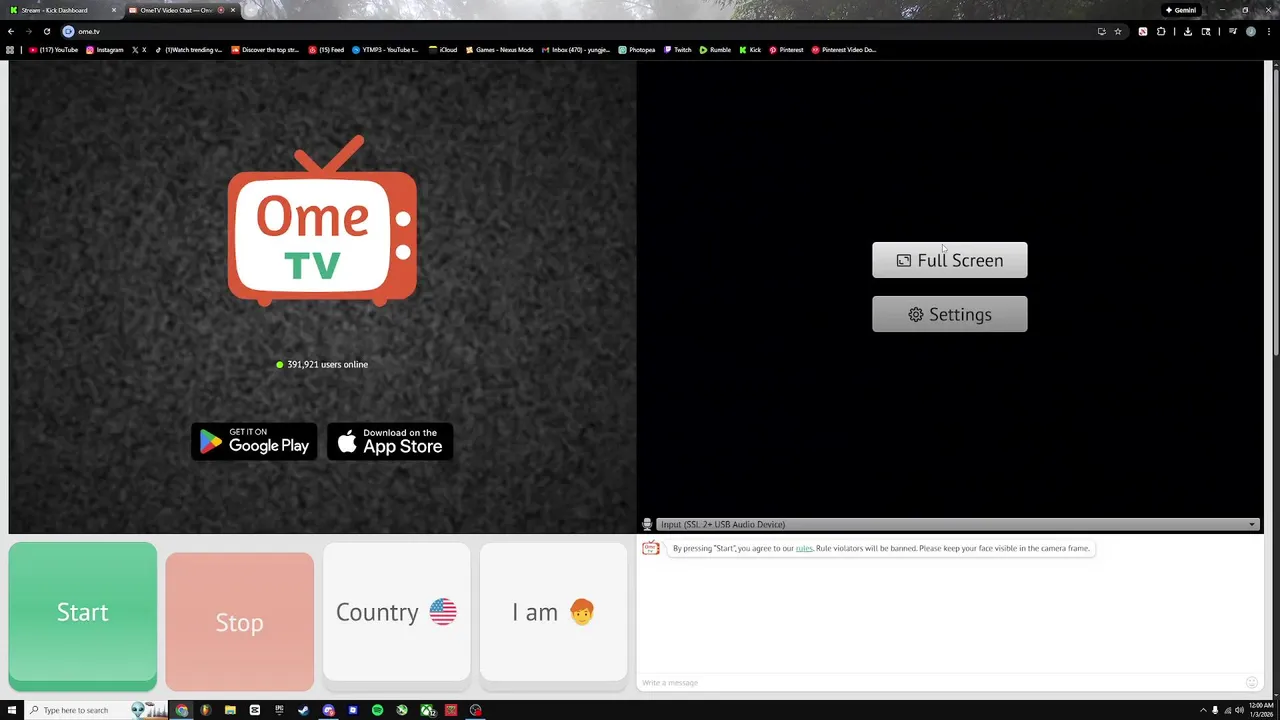
Task: Go back in browser history
Action: click(11, 31)
